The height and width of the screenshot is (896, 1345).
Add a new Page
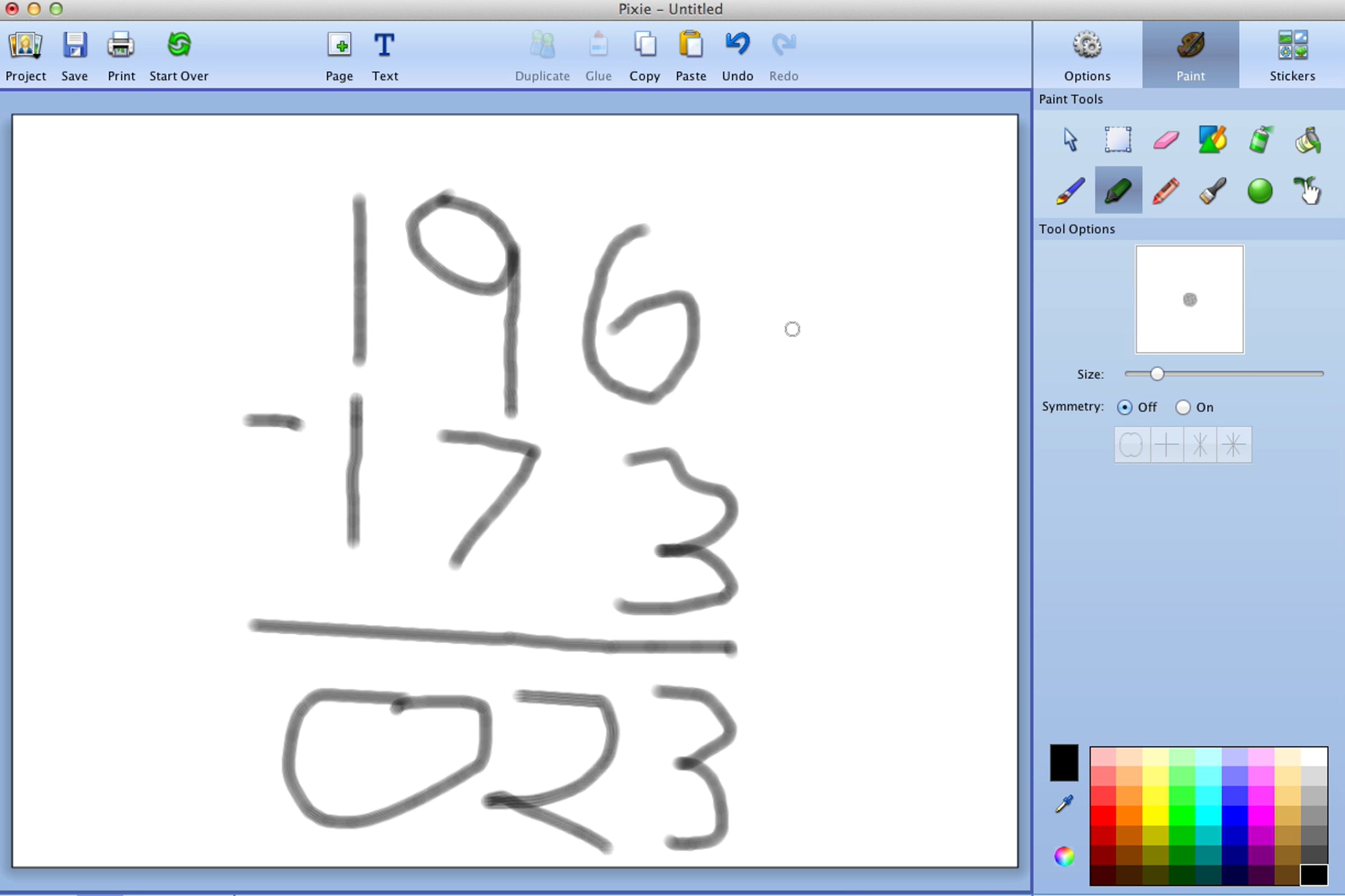pos(340,55)
